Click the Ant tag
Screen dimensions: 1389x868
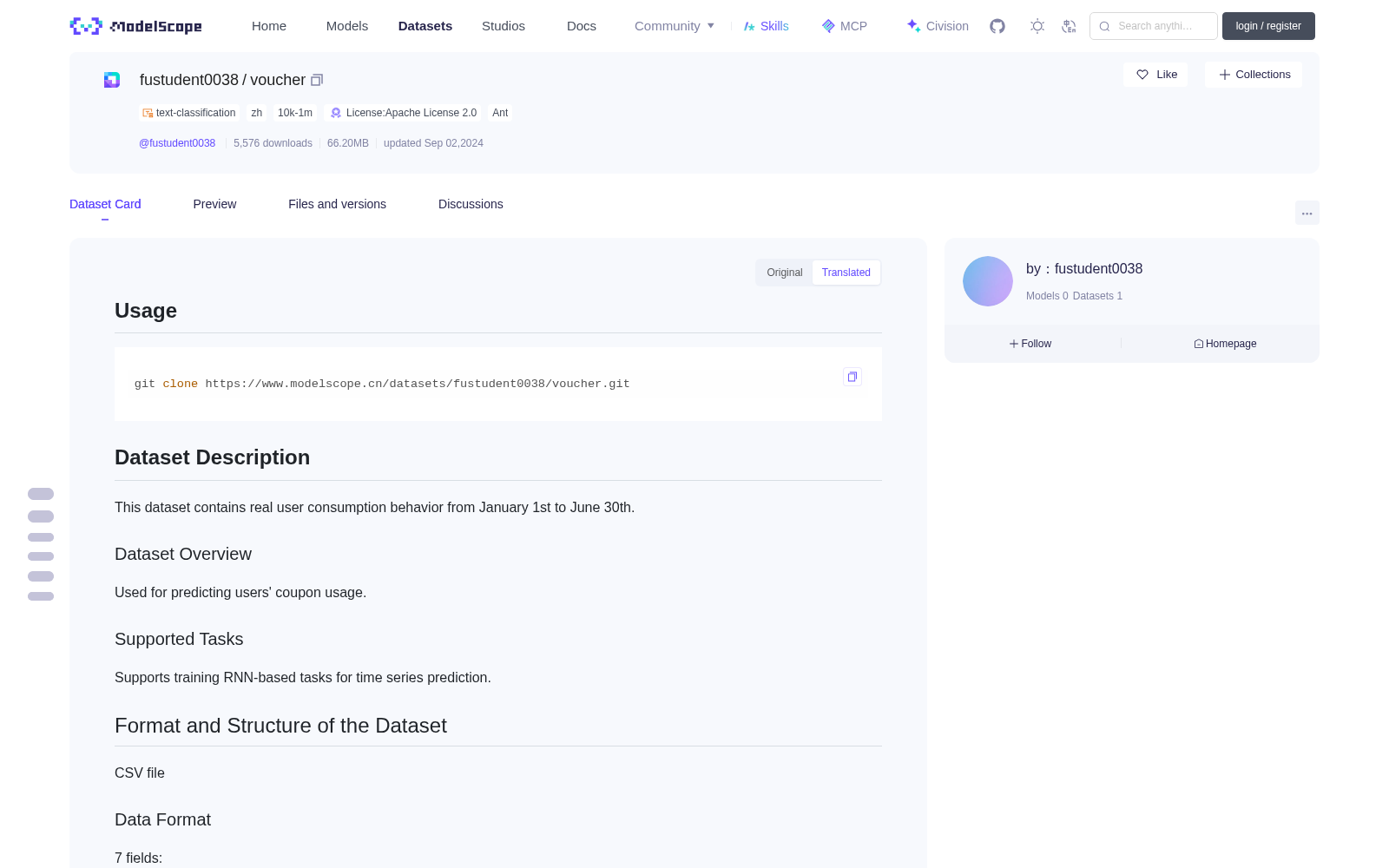tap(500, 113)
